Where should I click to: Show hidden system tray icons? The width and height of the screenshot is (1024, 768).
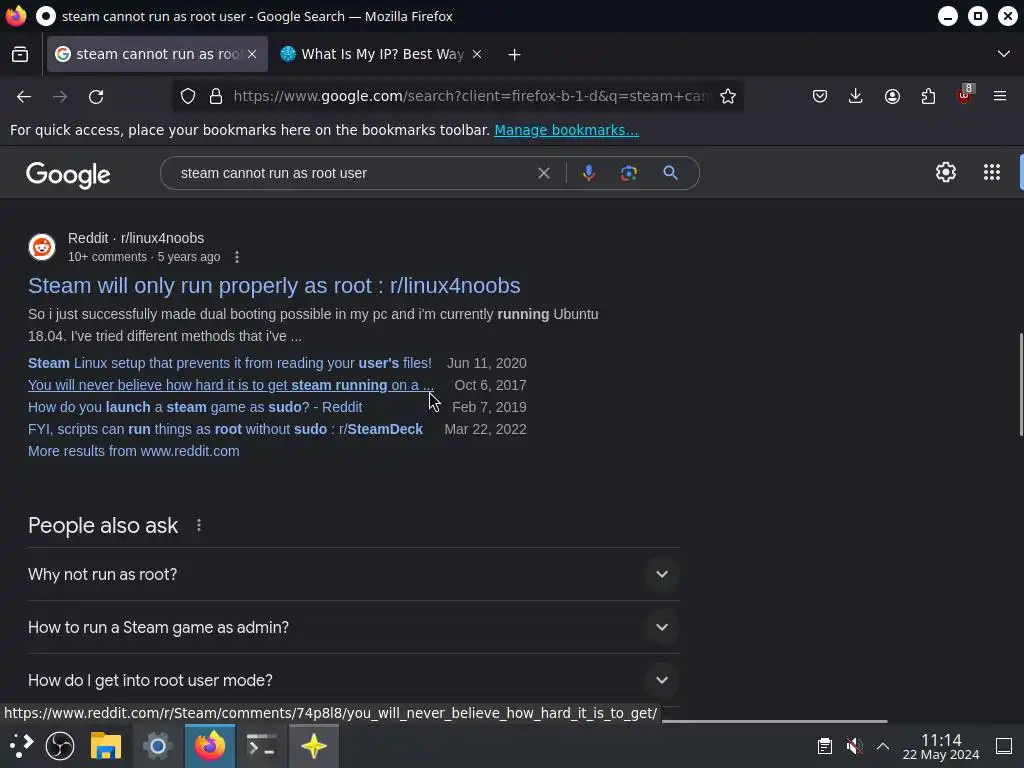[x=883, y=746]
